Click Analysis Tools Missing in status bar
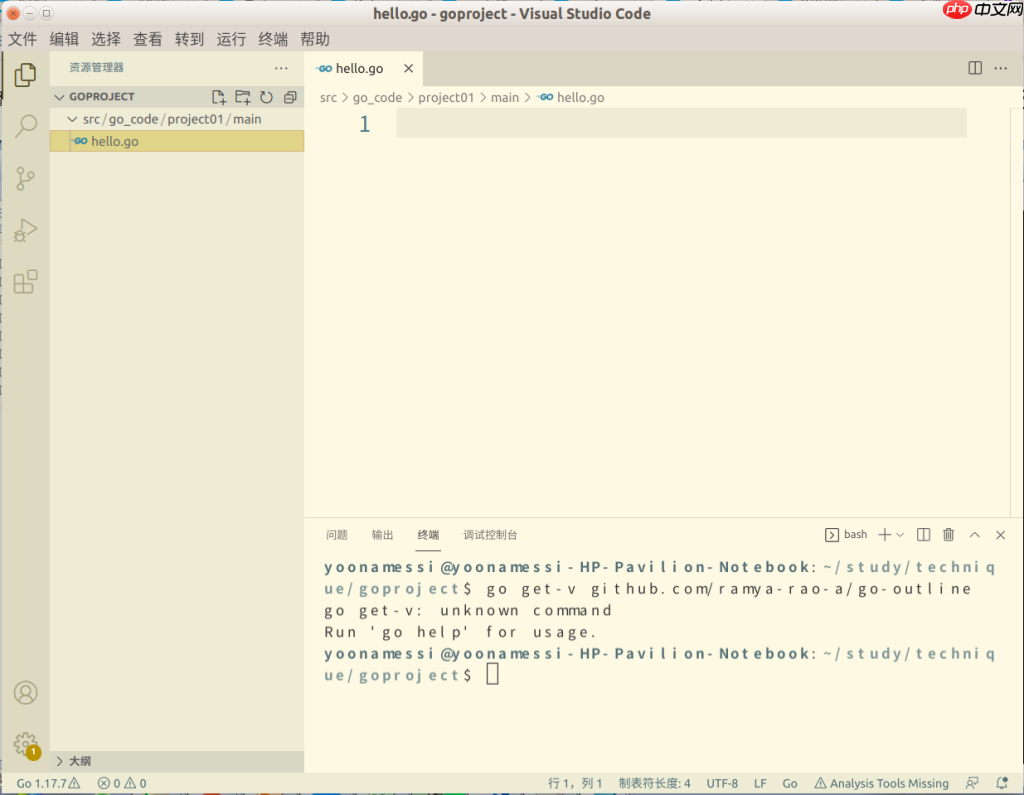Viewport: 1024px width, 795px height. click(886, 783)
